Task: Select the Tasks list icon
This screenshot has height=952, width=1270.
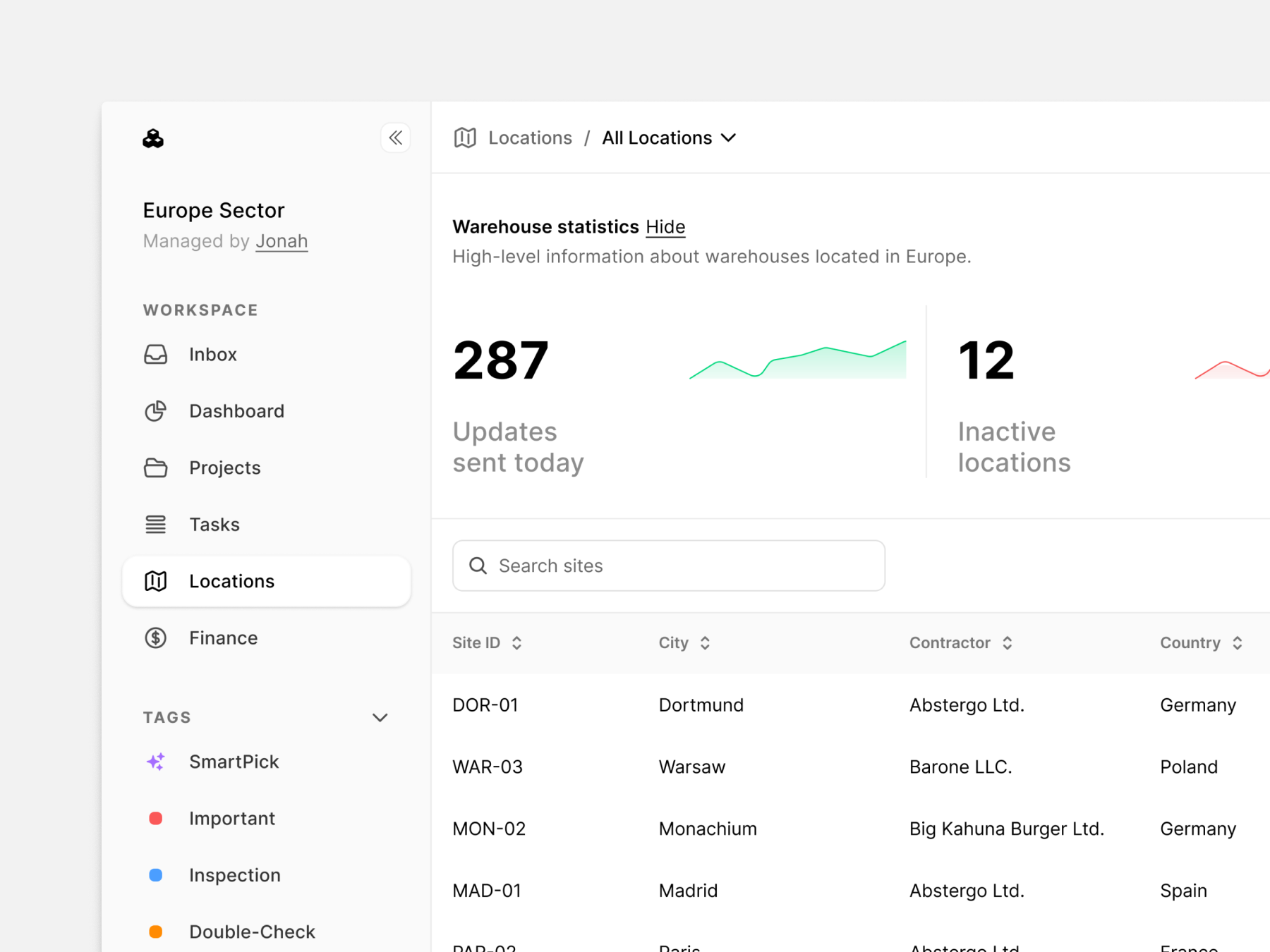Action: 156,524
